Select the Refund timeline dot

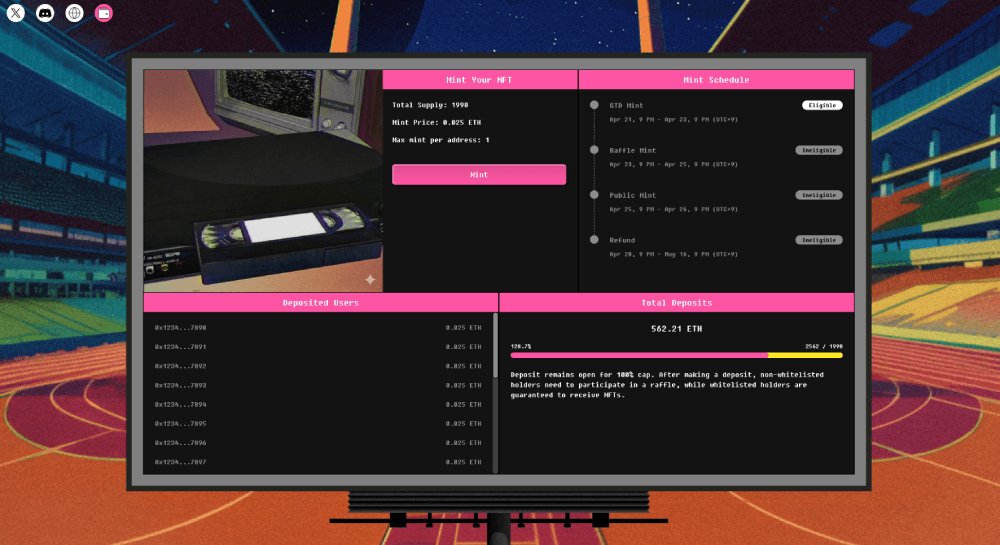tap(594, 240)
